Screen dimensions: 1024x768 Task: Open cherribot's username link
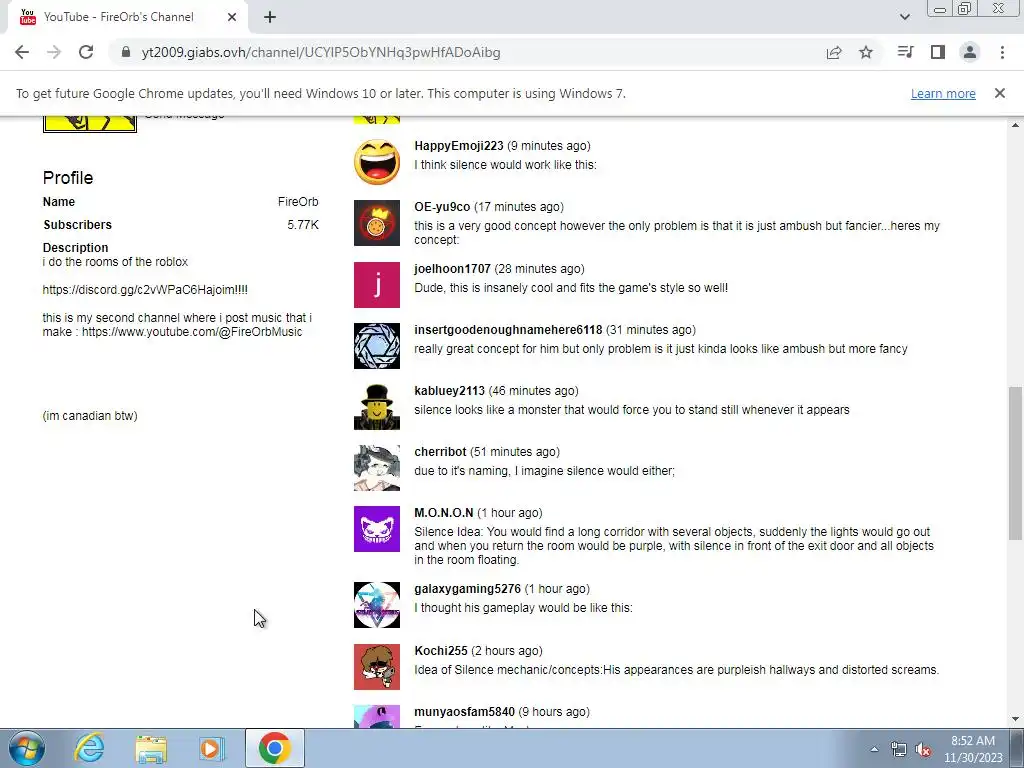point(440,452)
